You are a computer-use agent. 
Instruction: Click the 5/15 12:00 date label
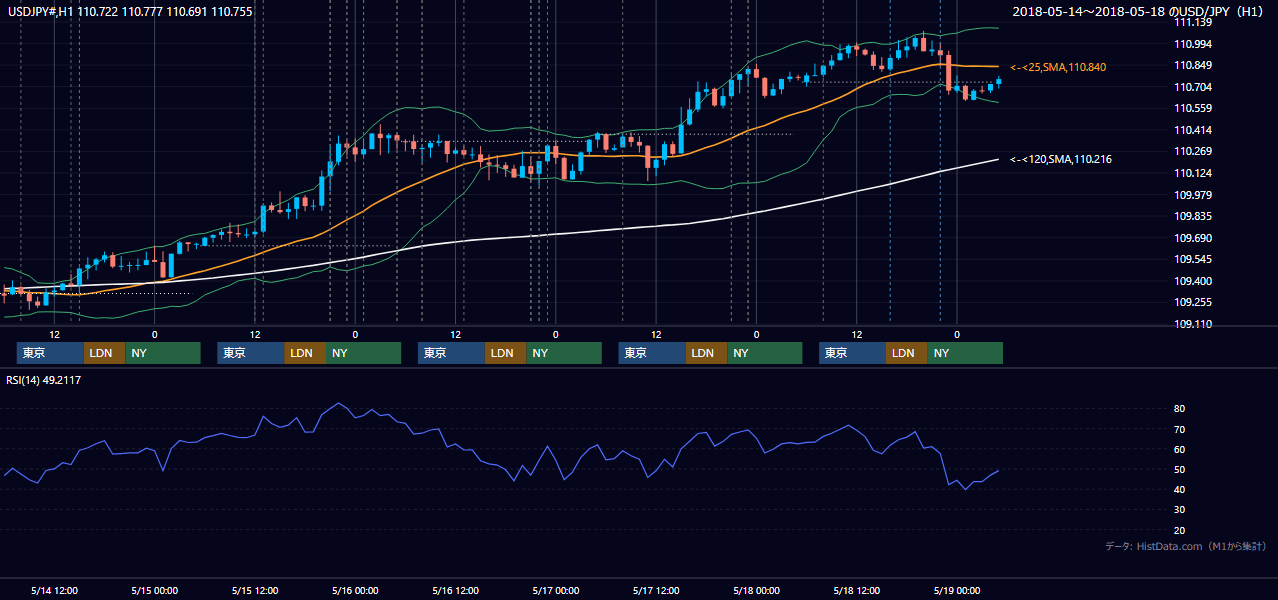pos(255,590)
